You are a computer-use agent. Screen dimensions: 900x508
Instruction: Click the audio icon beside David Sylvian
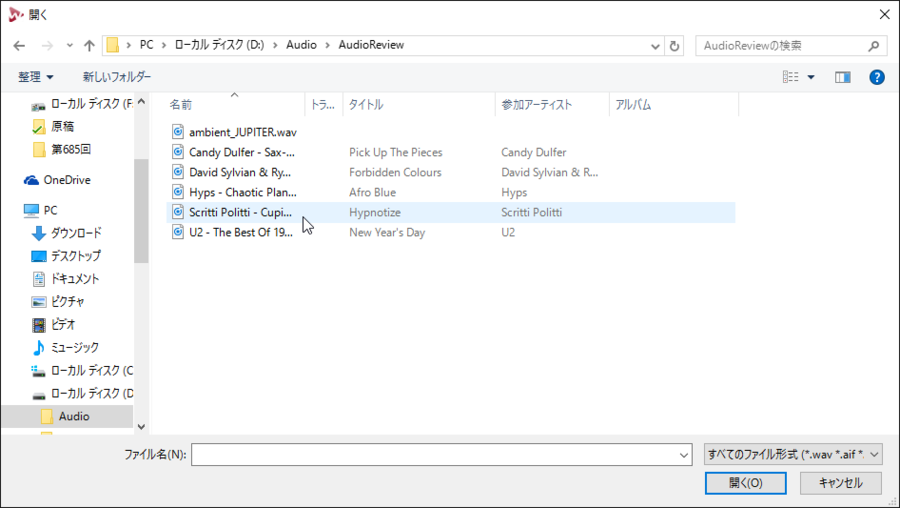(x=178, y=172)
